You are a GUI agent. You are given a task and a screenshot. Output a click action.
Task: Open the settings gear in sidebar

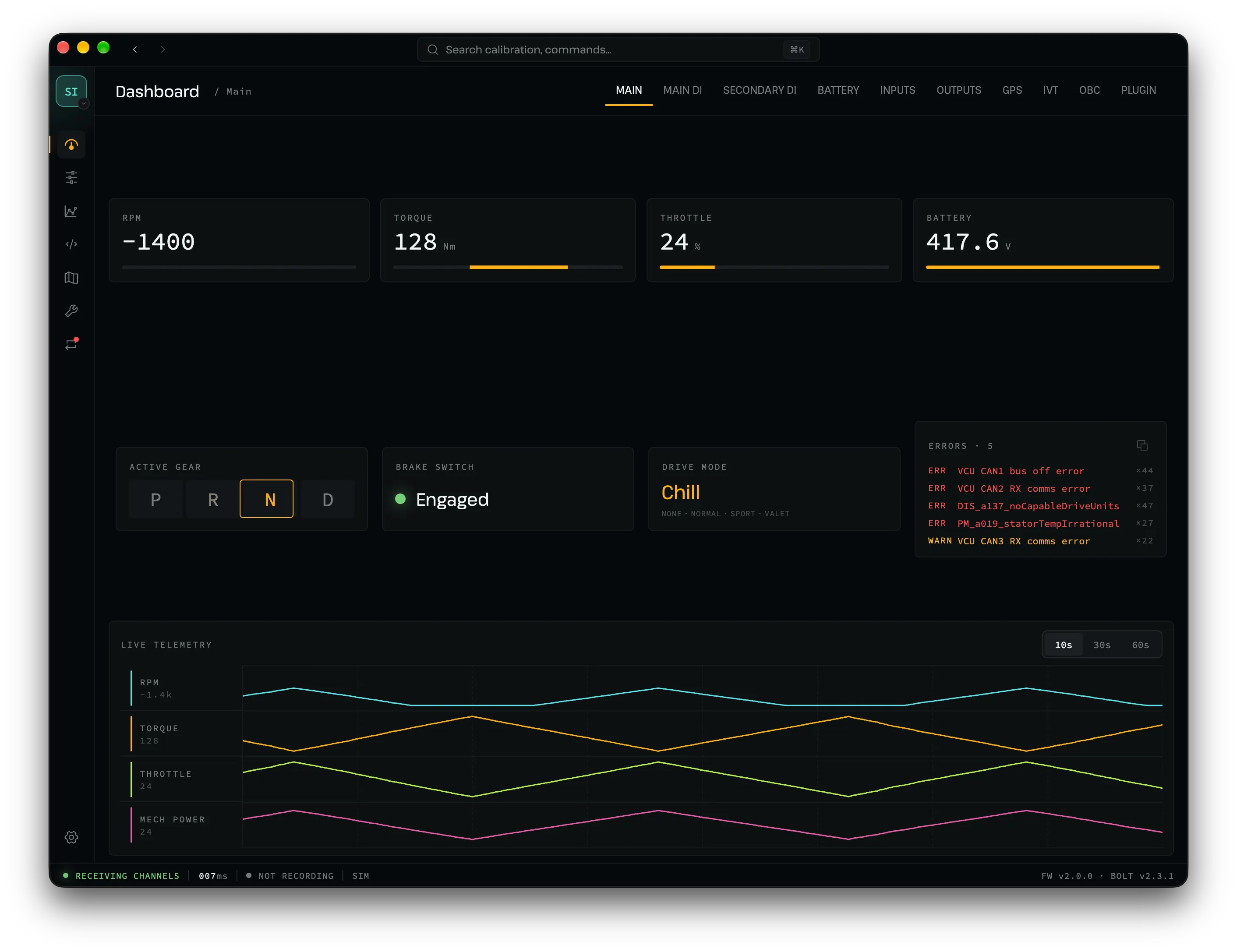(71, 837)
